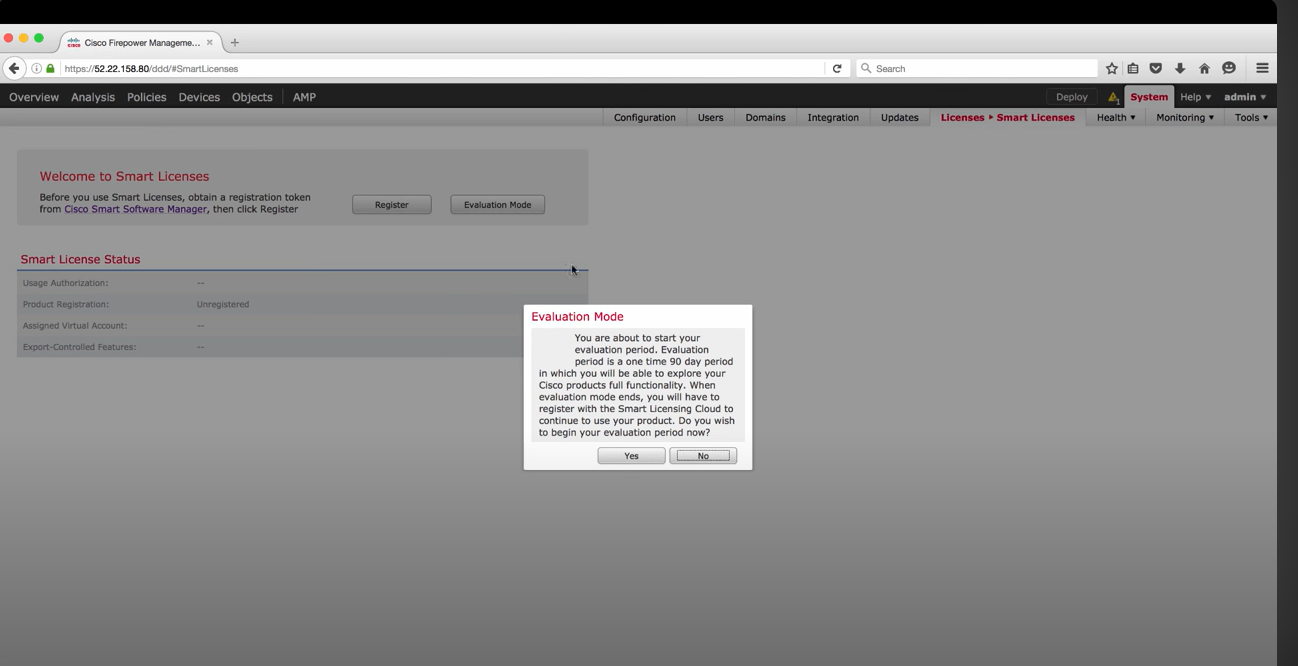Open the downloads arrow icon
Screen dimensions: 1298x666
pyautogui.click(x=1180, y=68)
